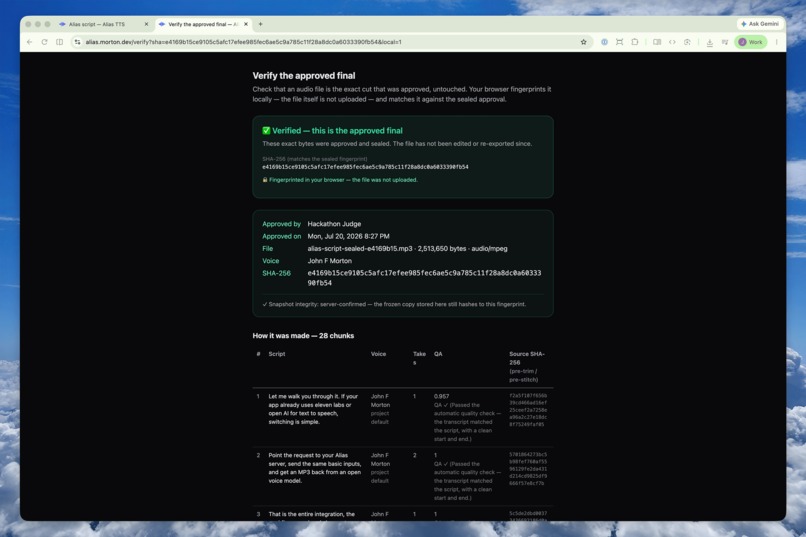Click the wrapped SHA-256 hash in details card
The width and height of the screenshot is (806, 537).
(424, 278)
